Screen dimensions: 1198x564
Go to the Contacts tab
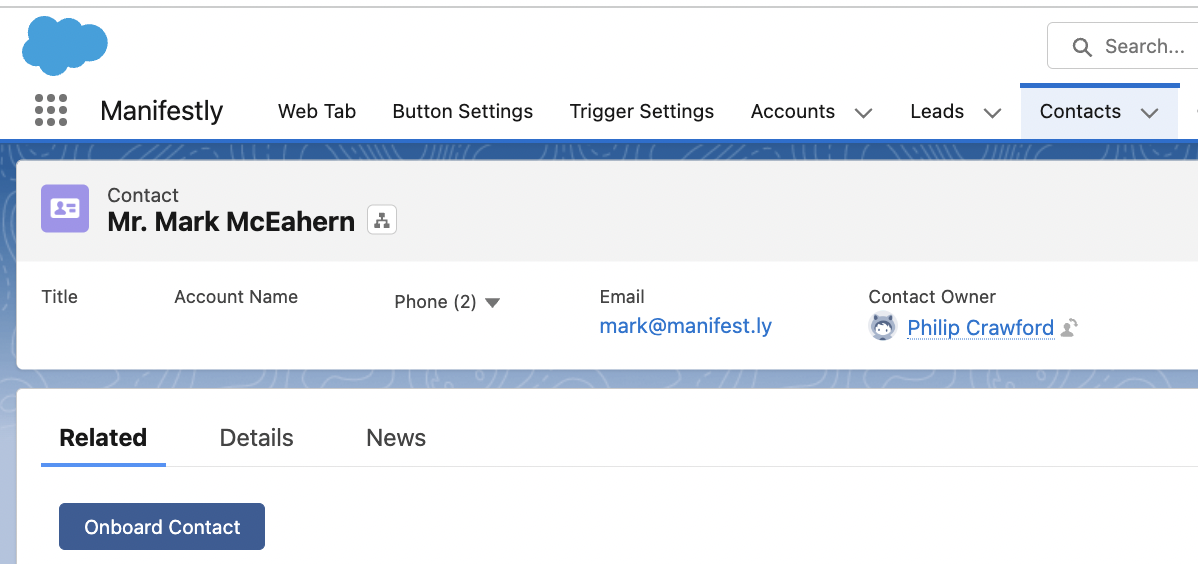click(x=1080, y=112)
